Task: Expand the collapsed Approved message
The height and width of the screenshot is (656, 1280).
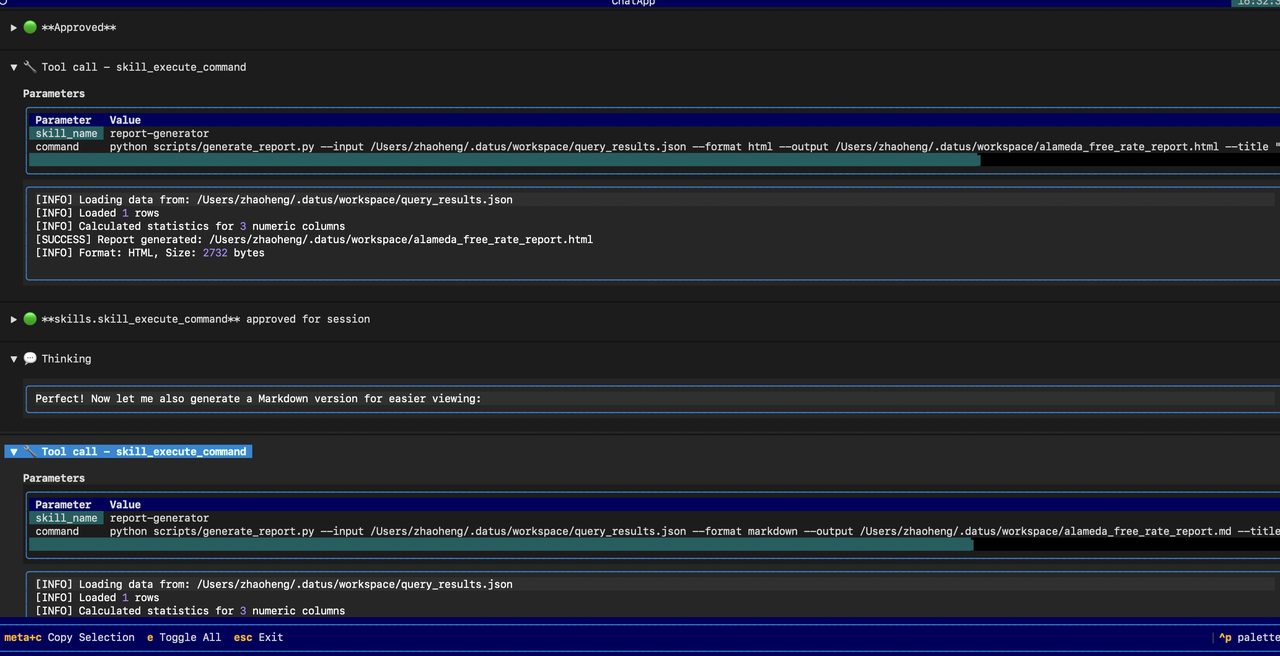Action: [13, 27]
